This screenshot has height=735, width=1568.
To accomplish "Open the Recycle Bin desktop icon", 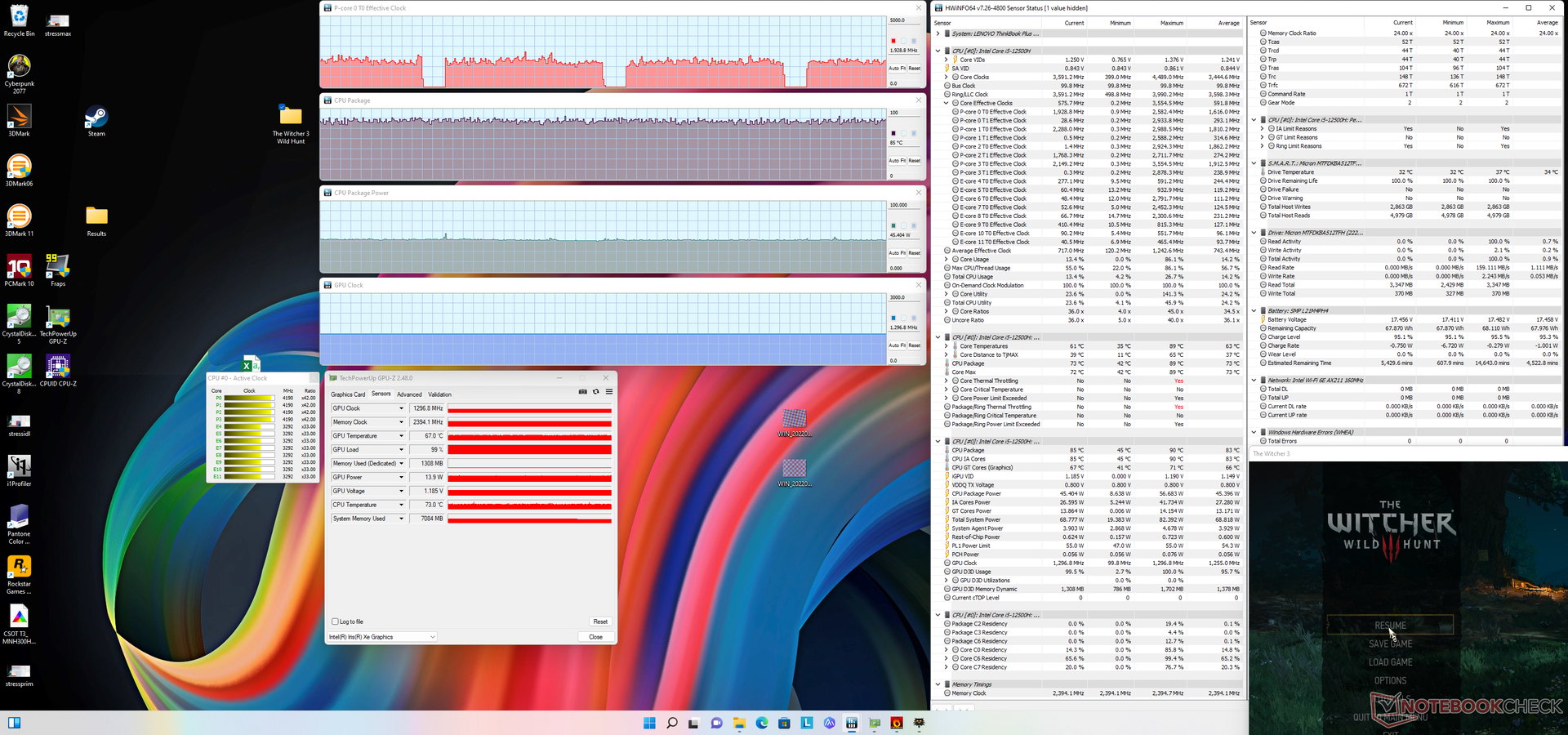I will (x=19, y=22).
